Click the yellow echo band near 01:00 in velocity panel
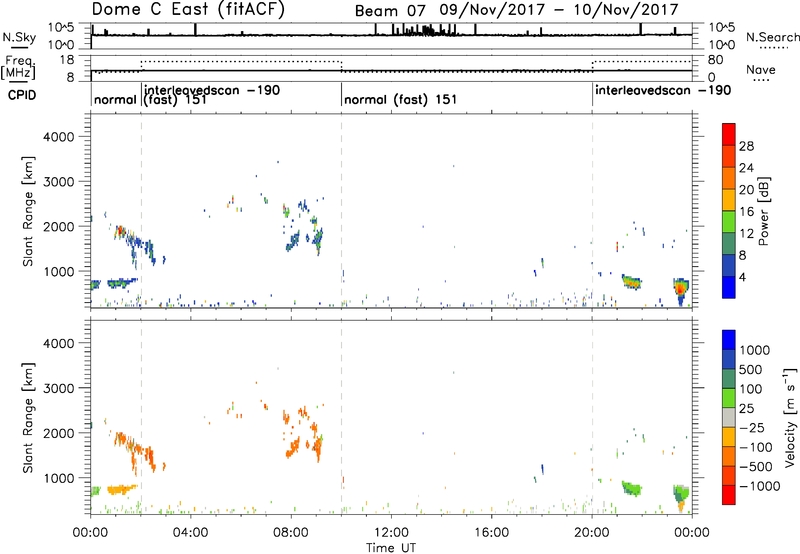 click(122, 490)
